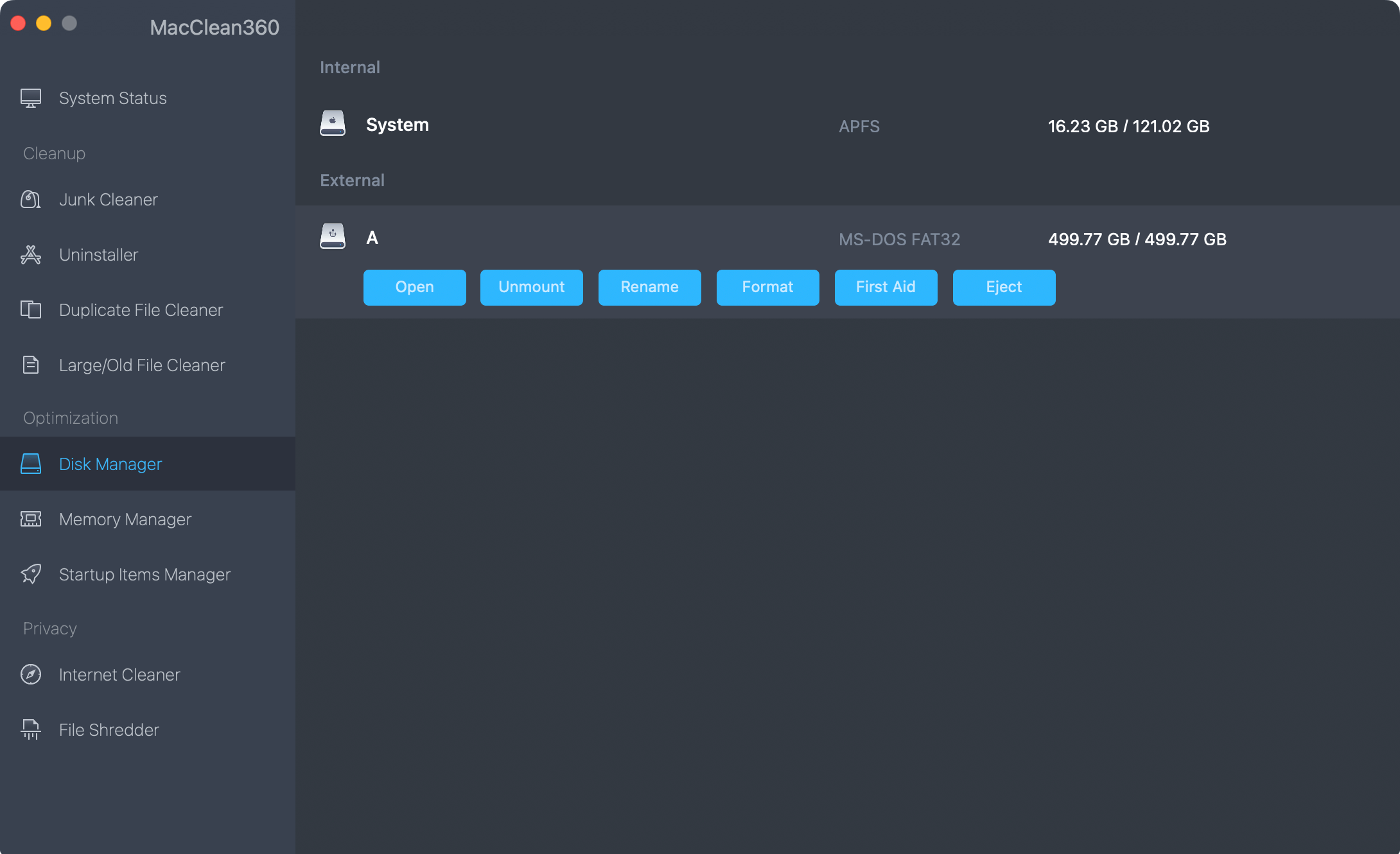This screenshot has height=854, width=1400.
Task: Click the Uninstaller app icon
Action: (31, 255)
